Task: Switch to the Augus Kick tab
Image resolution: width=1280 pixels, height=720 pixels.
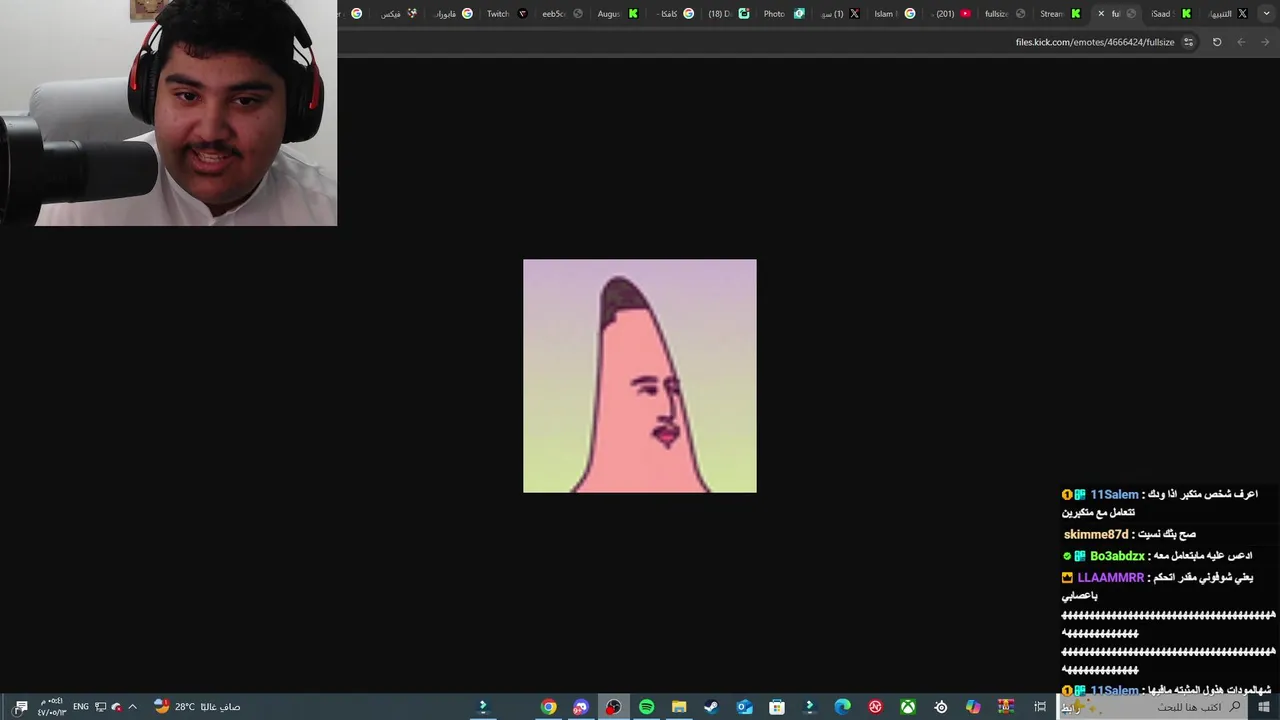Action: (x=617, y=13)
